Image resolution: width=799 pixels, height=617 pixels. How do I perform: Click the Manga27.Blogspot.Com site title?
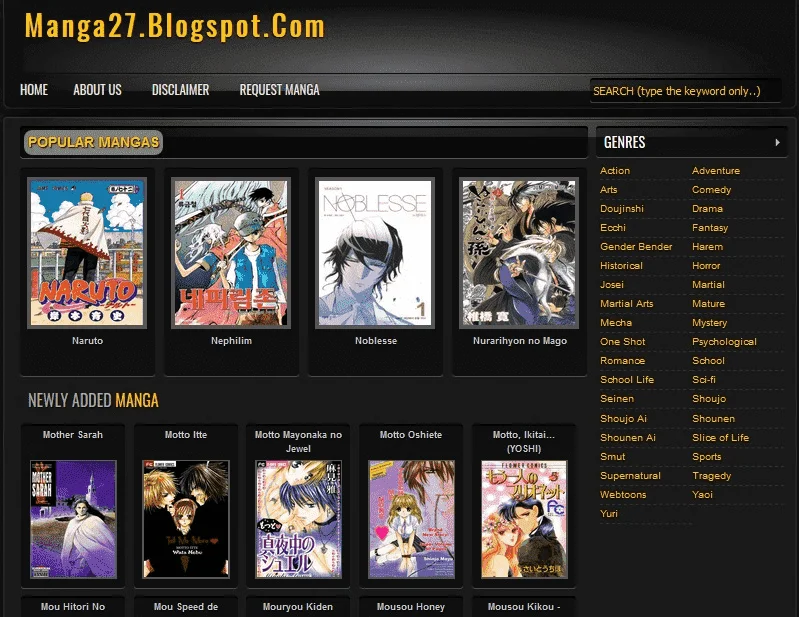pos(175,25)
